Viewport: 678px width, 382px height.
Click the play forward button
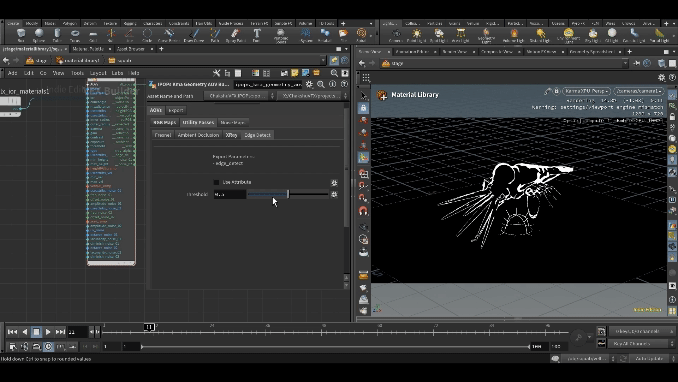(48, 332)
